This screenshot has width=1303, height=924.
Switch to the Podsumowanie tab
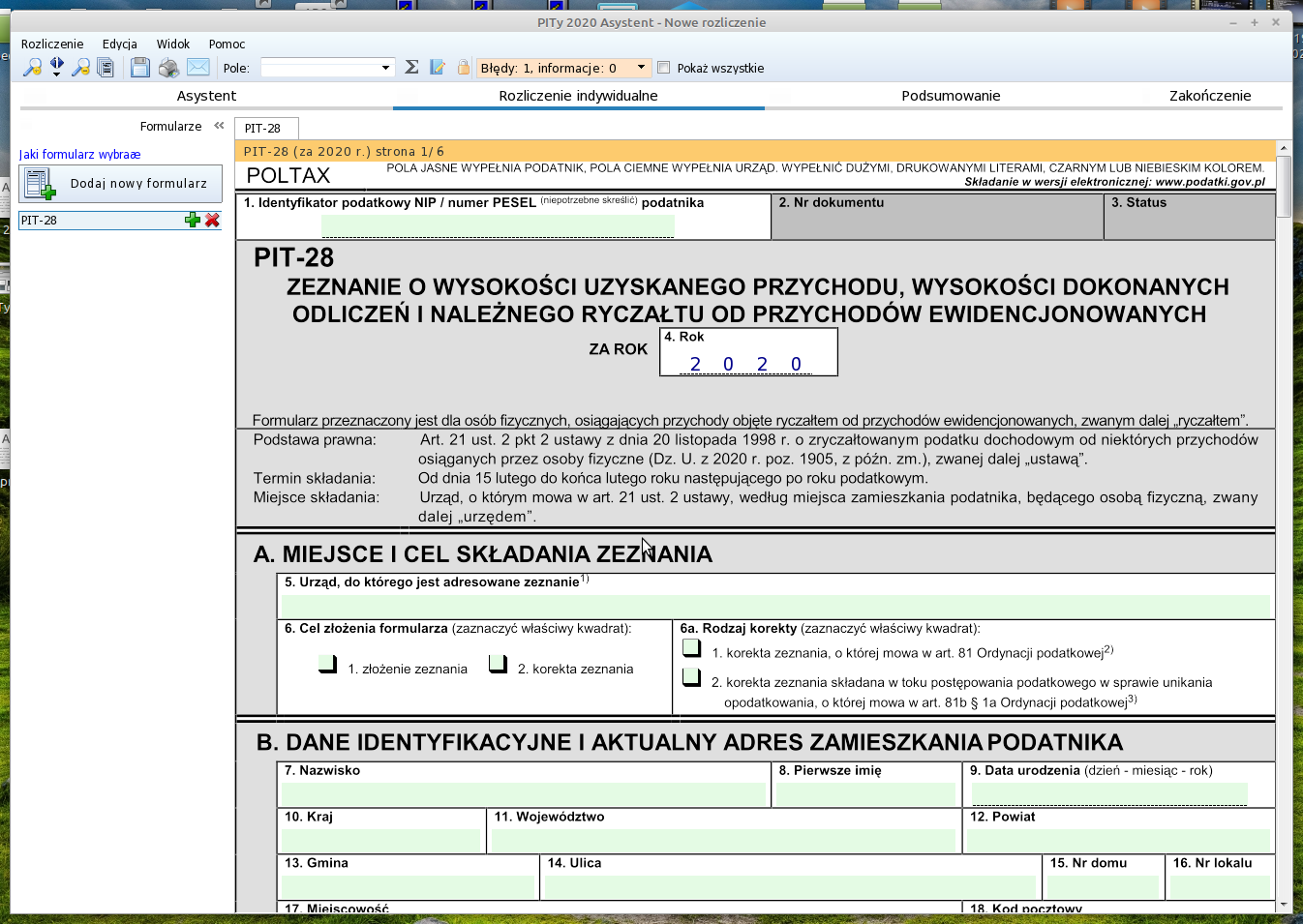click(x=950, y=96)
